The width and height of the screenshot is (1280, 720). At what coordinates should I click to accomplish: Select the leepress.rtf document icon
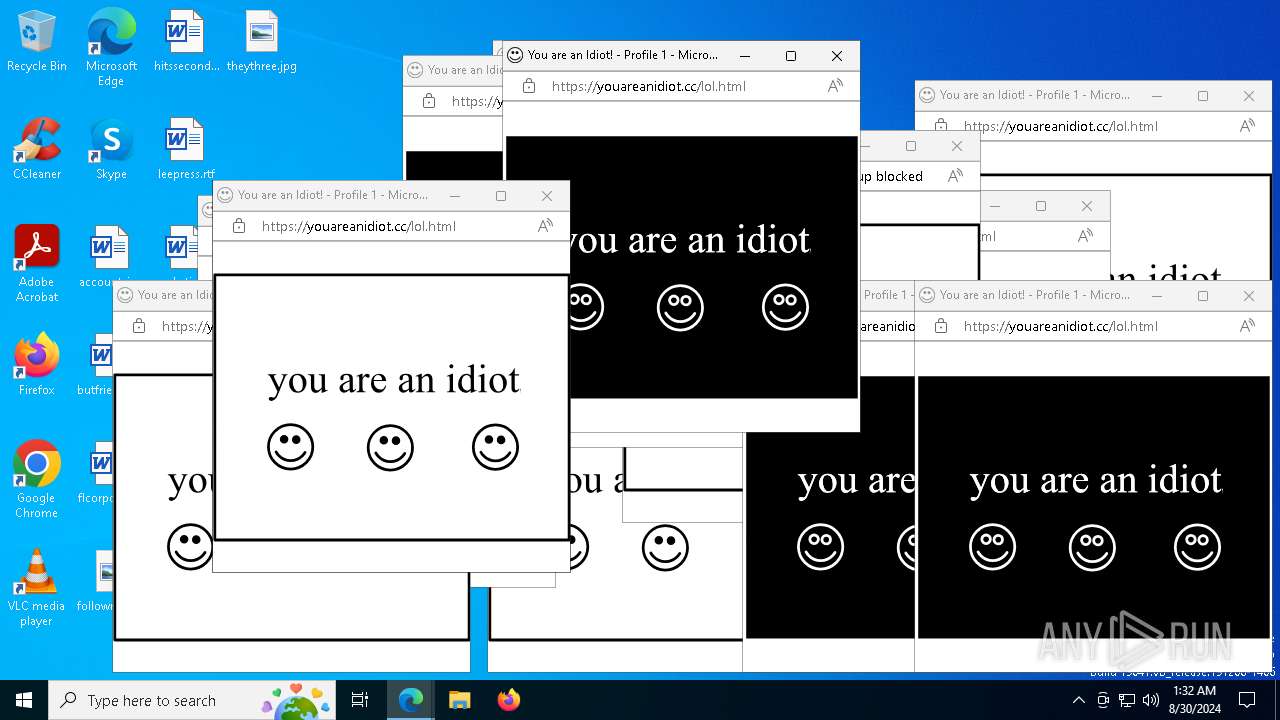coord(186,149)
